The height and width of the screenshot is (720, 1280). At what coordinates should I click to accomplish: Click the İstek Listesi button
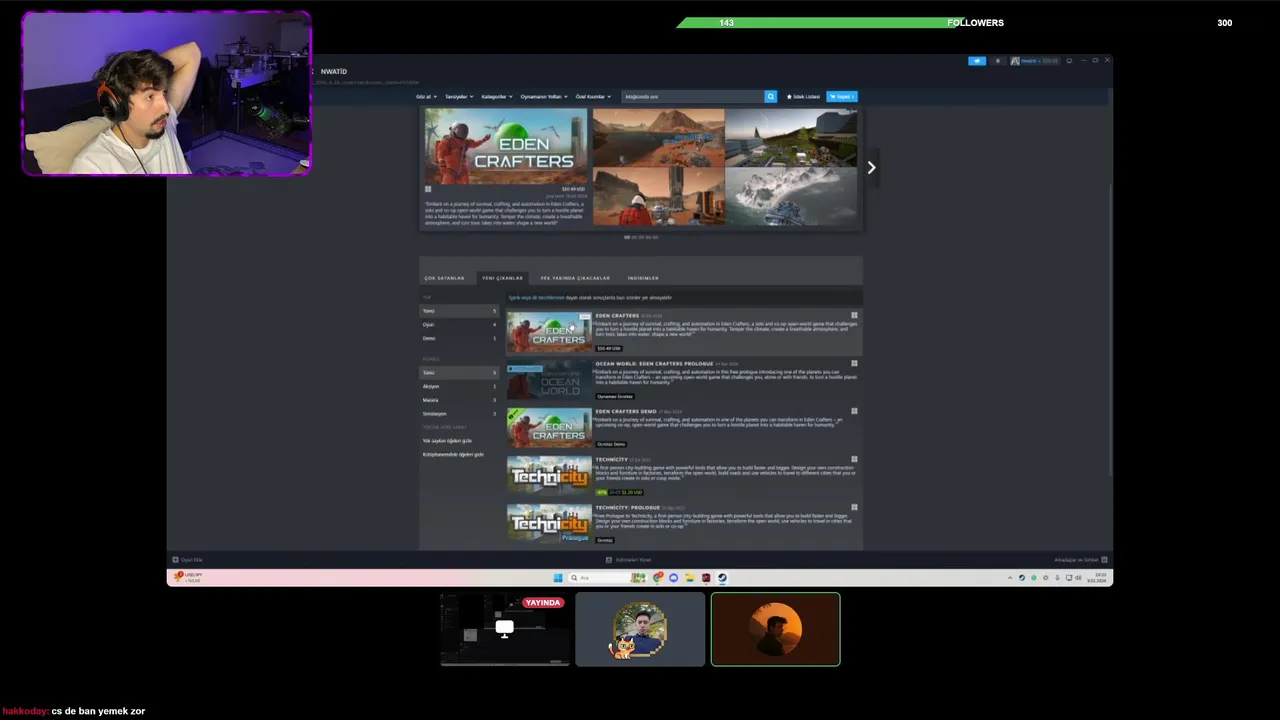click(x=803, y=97)
